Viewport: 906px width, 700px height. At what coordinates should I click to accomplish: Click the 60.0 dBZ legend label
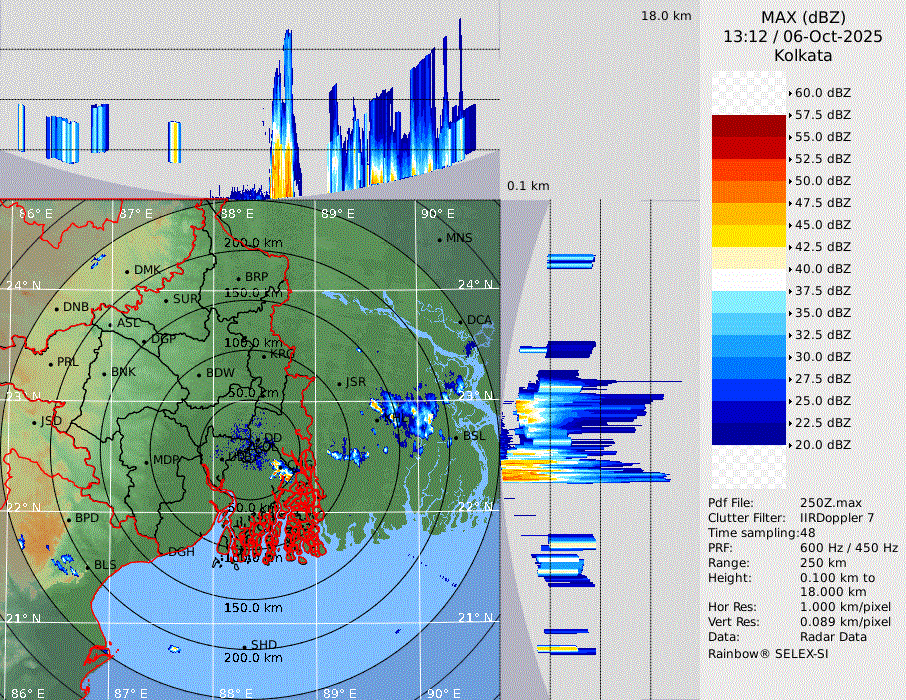(x=822, y=93)
